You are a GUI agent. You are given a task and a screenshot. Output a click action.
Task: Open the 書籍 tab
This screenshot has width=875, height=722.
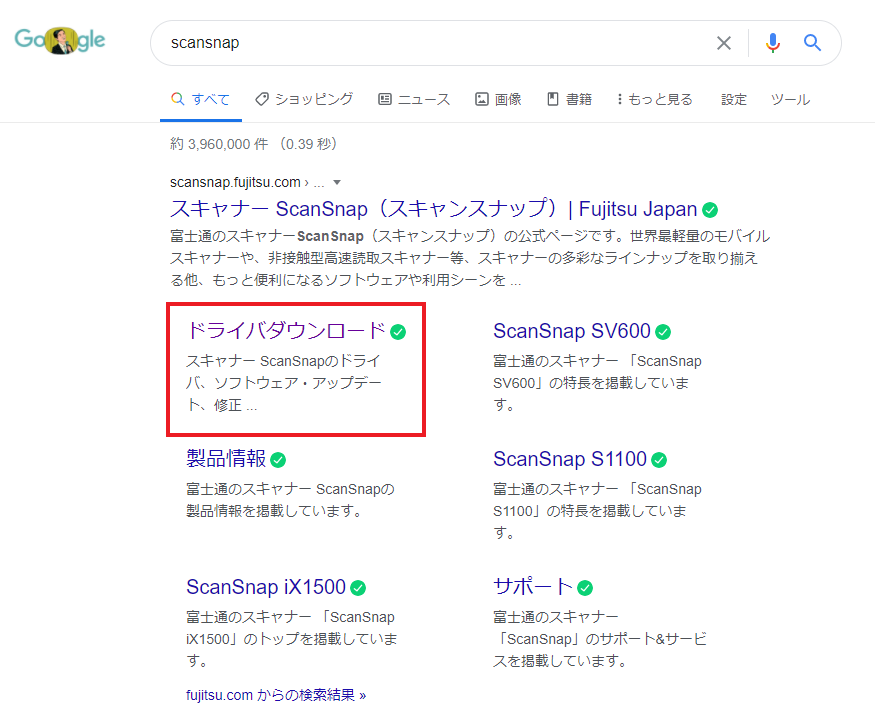click(x=569, y=99)
